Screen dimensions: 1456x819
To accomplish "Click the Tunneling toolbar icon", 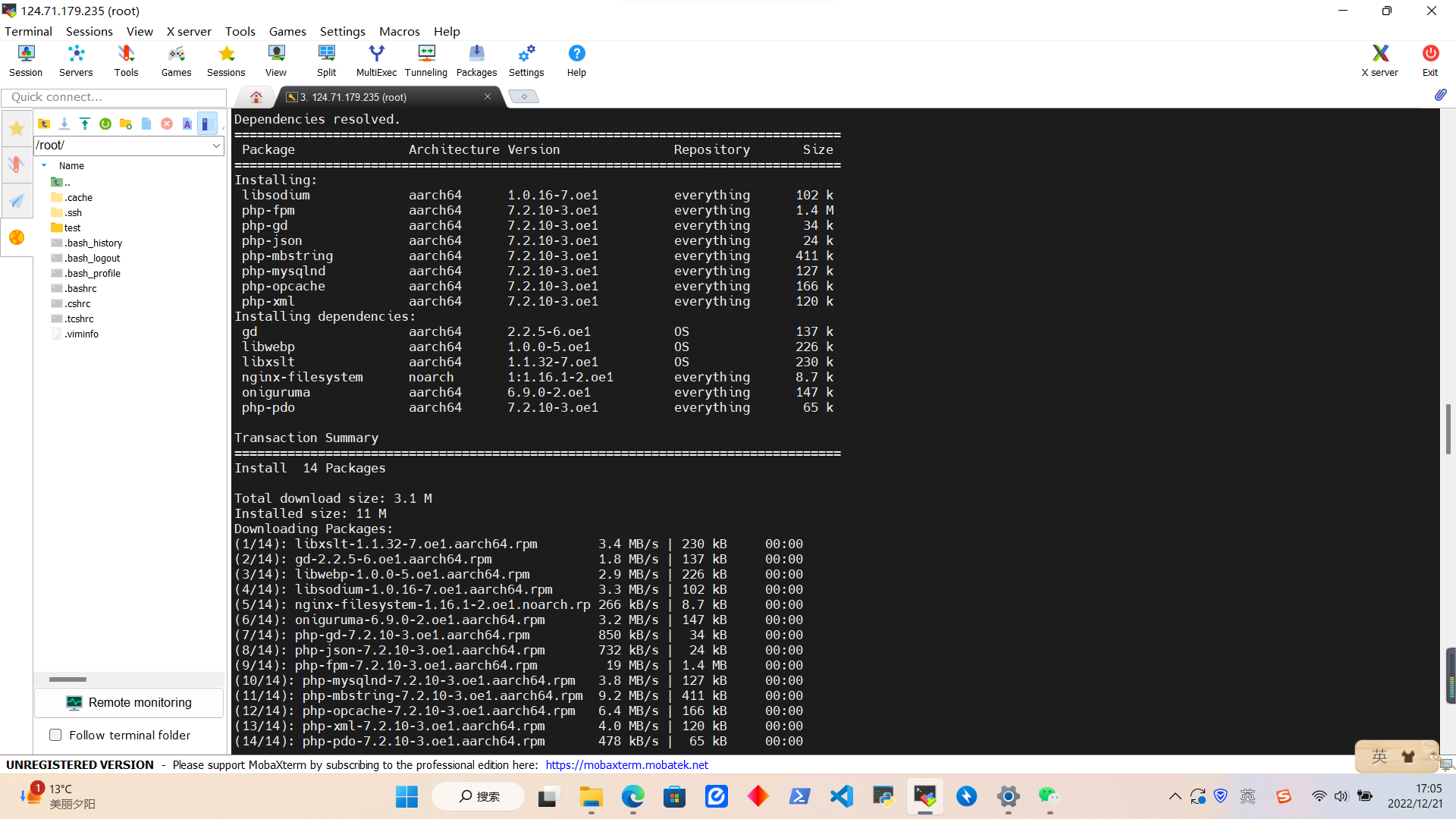I will click(x=426, y=60).
